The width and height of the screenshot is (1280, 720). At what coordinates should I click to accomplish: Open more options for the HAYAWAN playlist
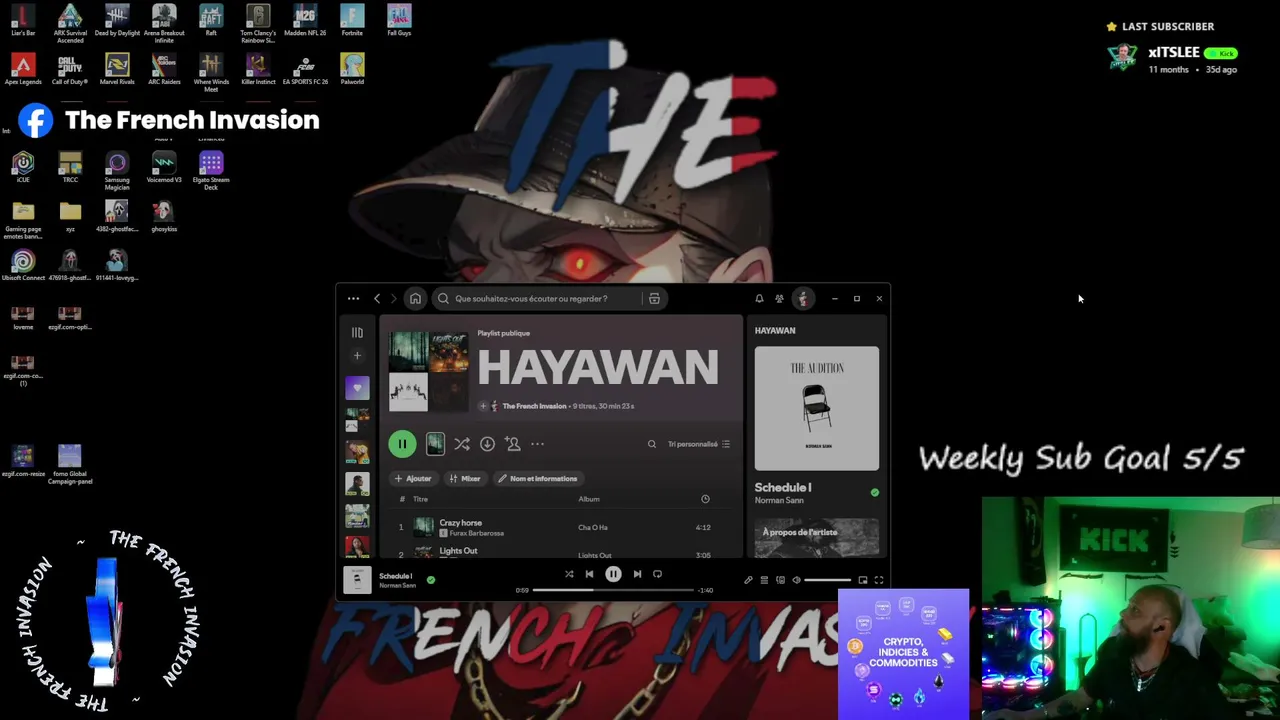[537, 444]
